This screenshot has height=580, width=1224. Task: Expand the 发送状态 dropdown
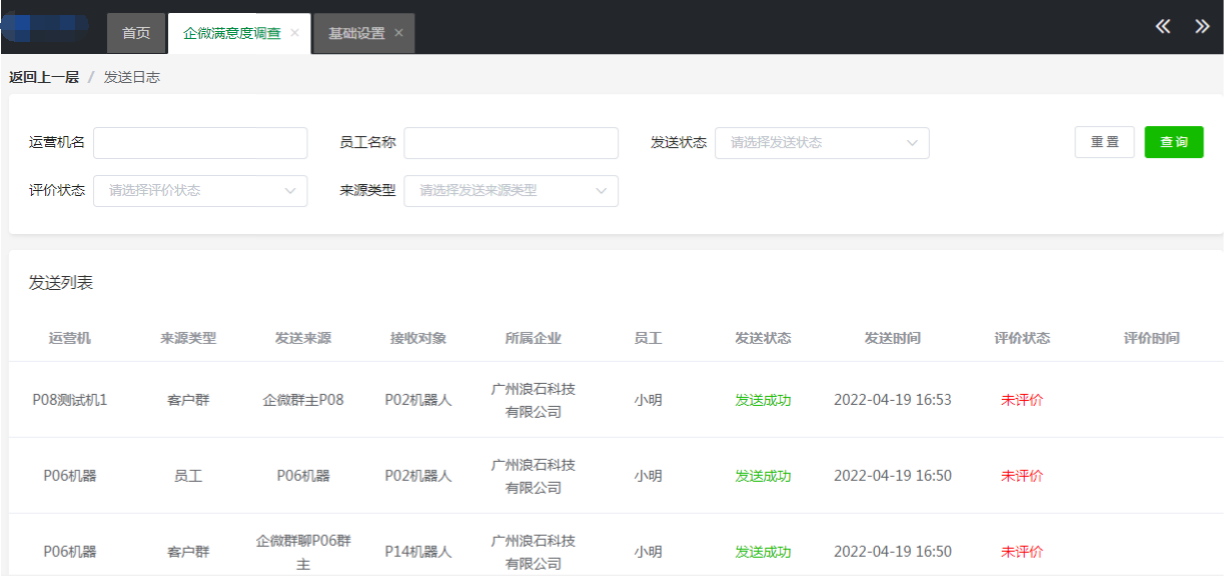coord(821,143)
